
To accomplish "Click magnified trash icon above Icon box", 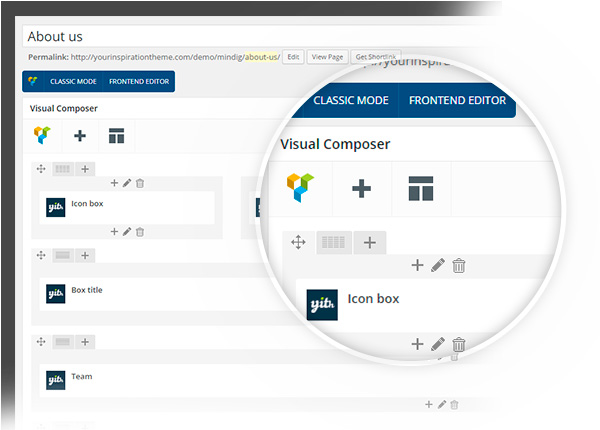I will tap(458, 265).
